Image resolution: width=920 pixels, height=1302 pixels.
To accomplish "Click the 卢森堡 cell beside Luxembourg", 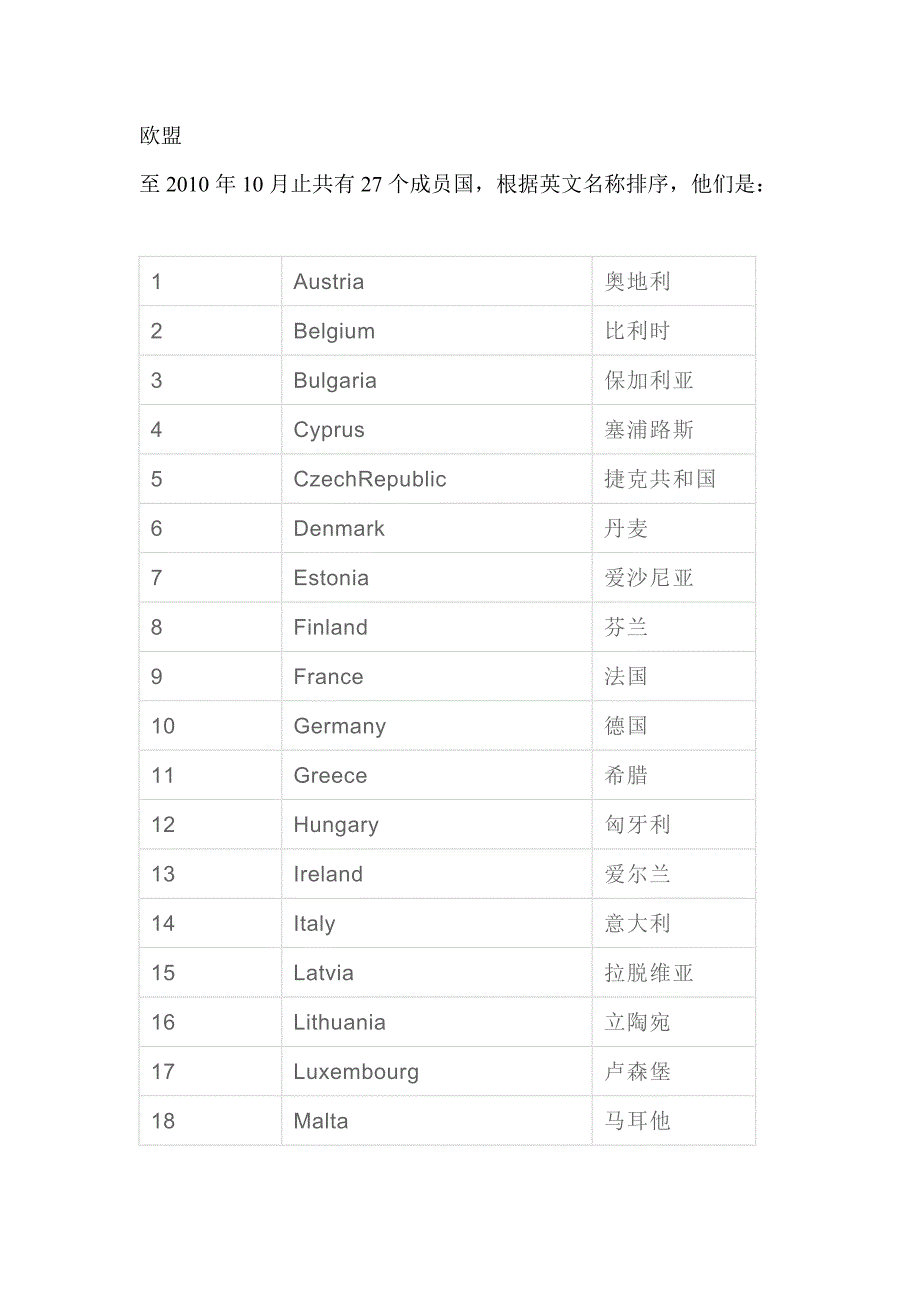I will pyautogui.click(x=637, y=1072).
